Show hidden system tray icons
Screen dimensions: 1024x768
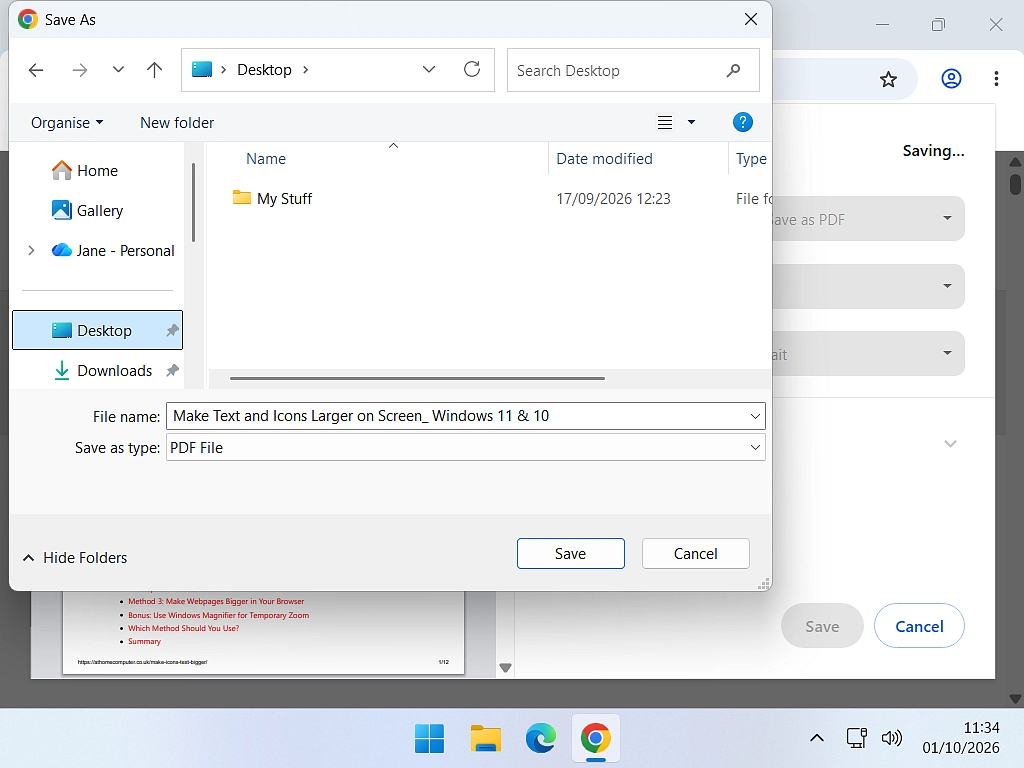[816, 739]
